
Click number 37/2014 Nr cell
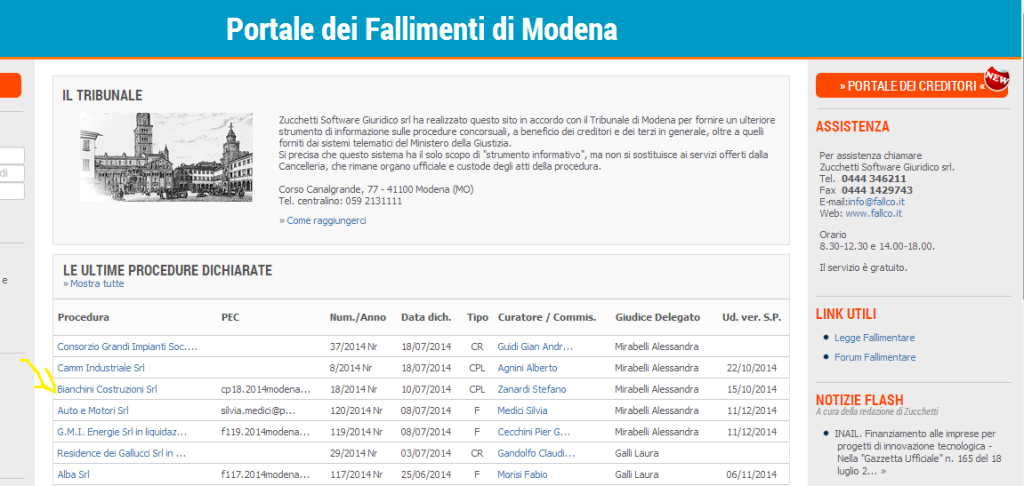tap(355, 347)
